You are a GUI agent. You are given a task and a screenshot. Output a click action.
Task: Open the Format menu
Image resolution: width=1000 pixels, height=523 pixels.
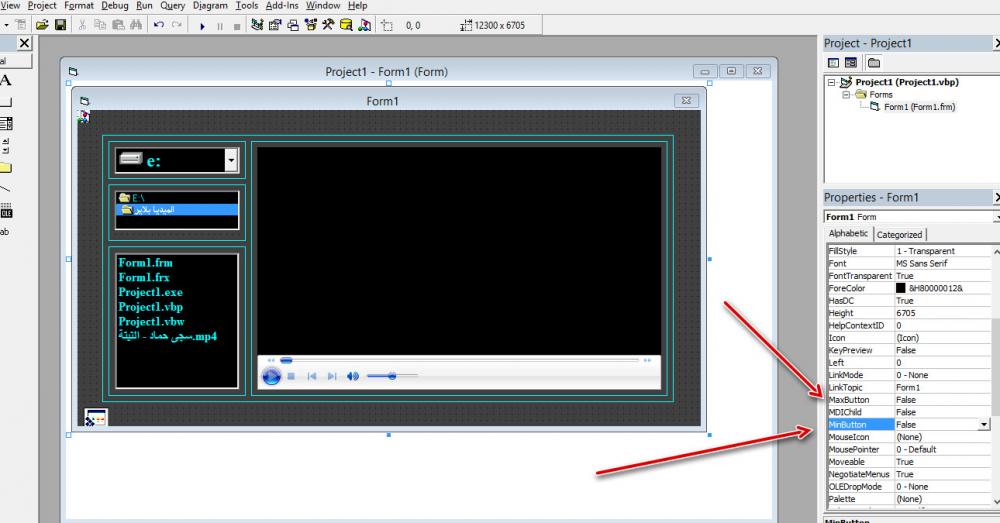pos(79,6)
